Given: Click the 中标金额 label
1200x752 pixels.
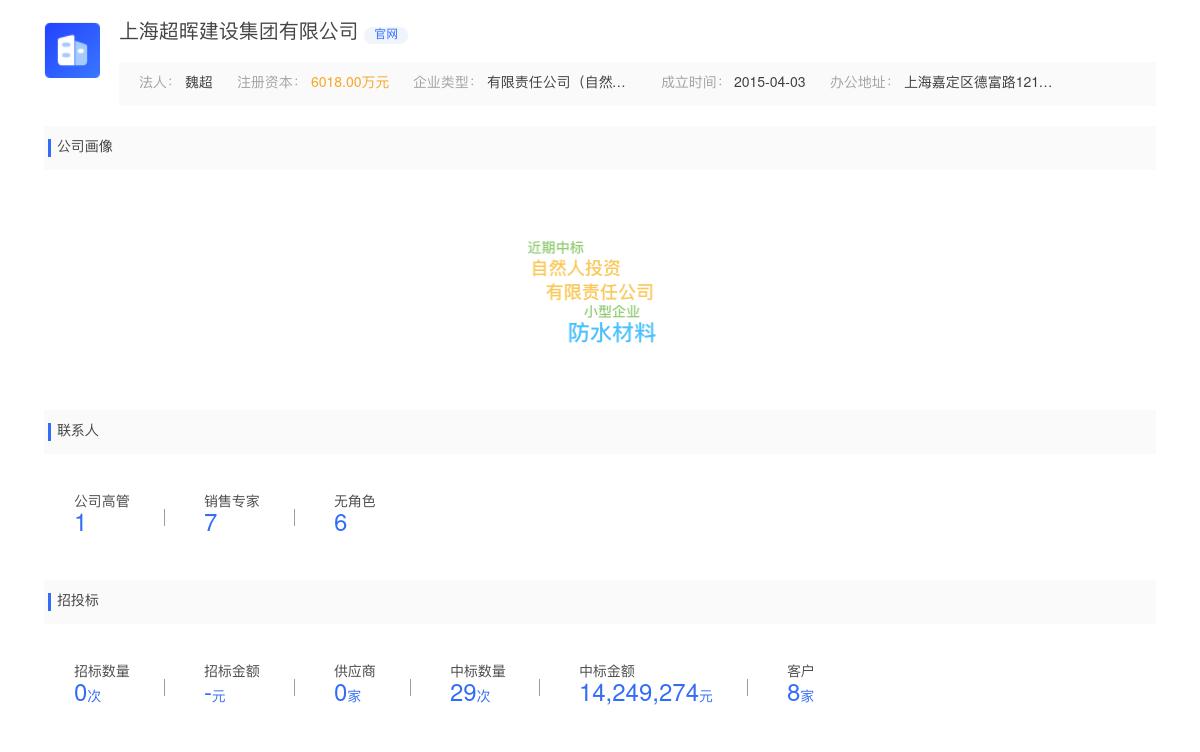Looking at the screenshot, I should click(607, 672).
